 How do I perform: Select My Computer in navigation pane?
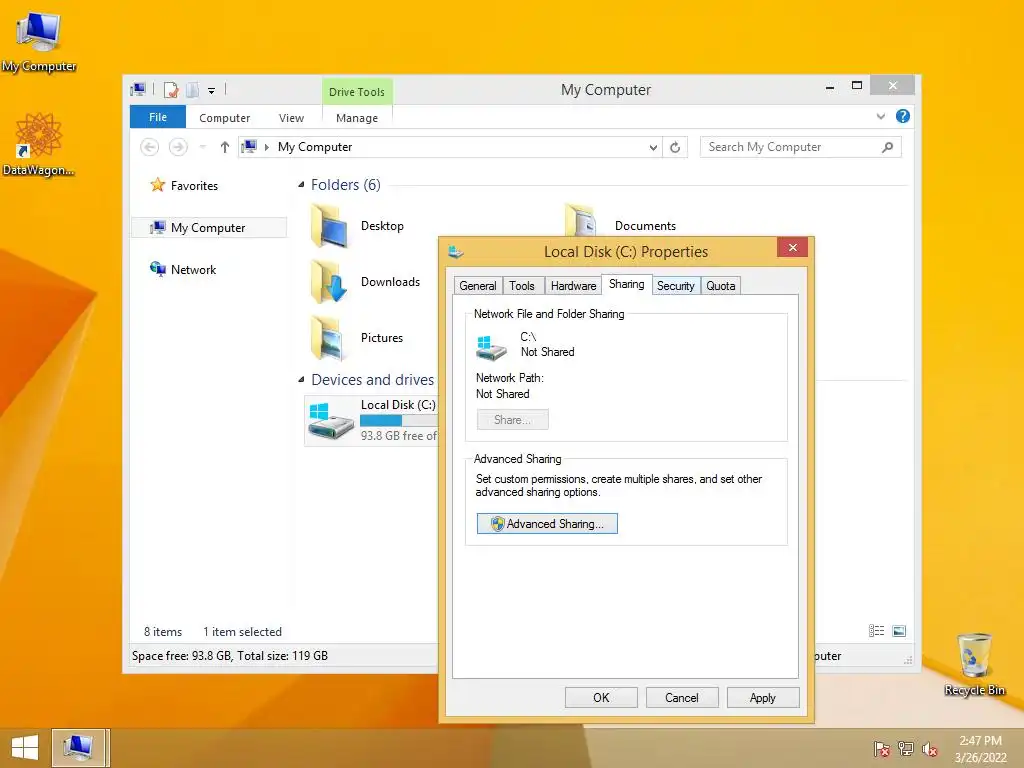point(208,227)
